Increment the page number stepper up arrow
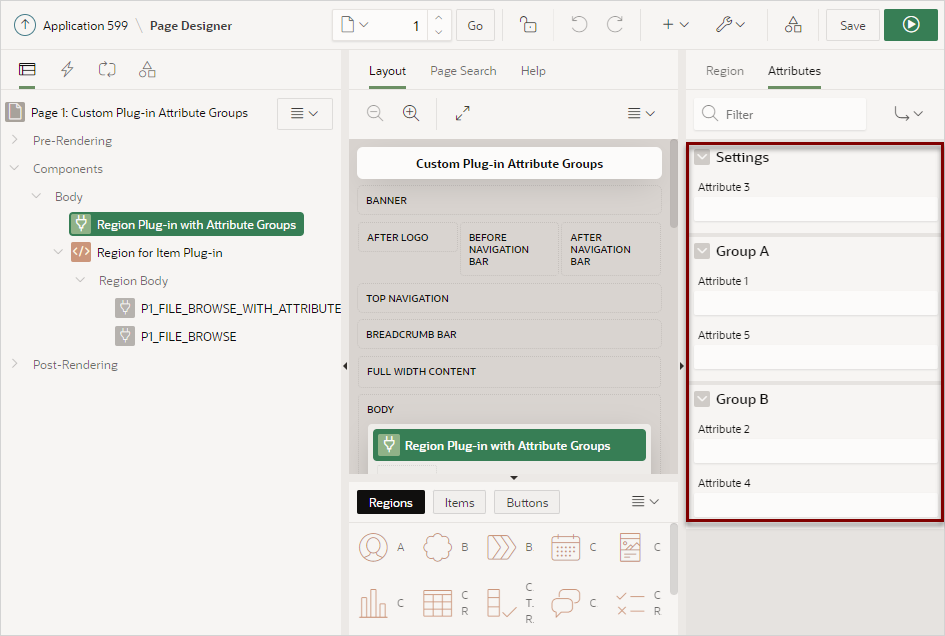The height and width of the screenshot is (636, 945). point(439,18)
